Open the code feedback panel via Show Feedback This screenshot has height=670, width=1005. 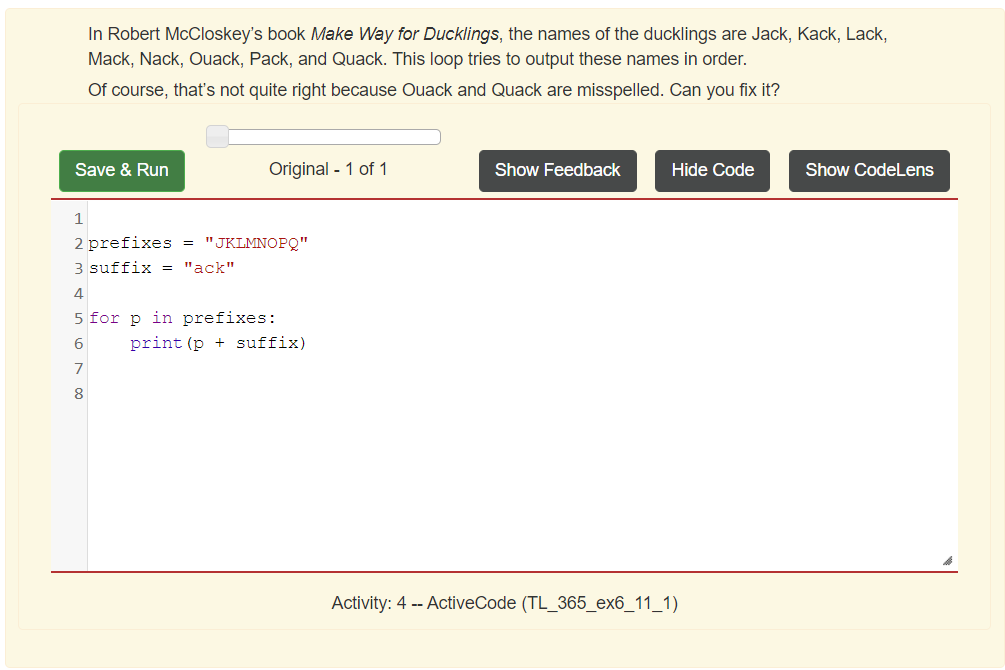coord(557,170)
